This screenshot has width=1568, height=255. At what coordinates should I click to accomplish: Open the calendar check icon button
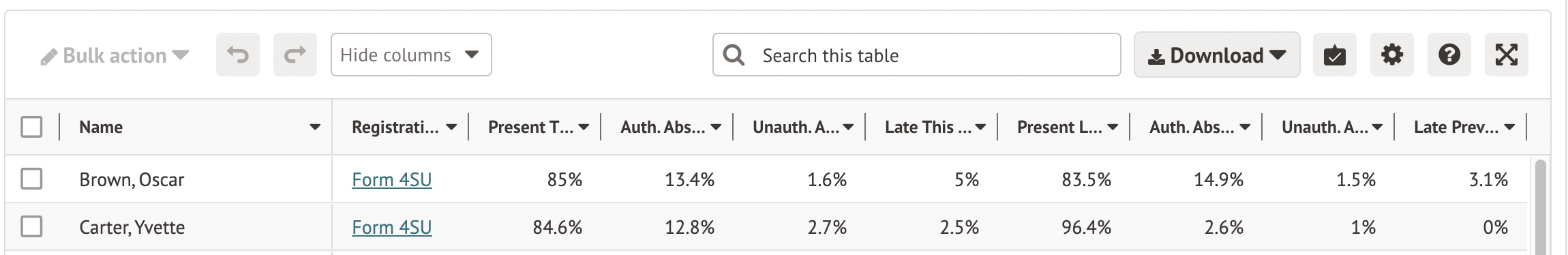point(1334,55)
